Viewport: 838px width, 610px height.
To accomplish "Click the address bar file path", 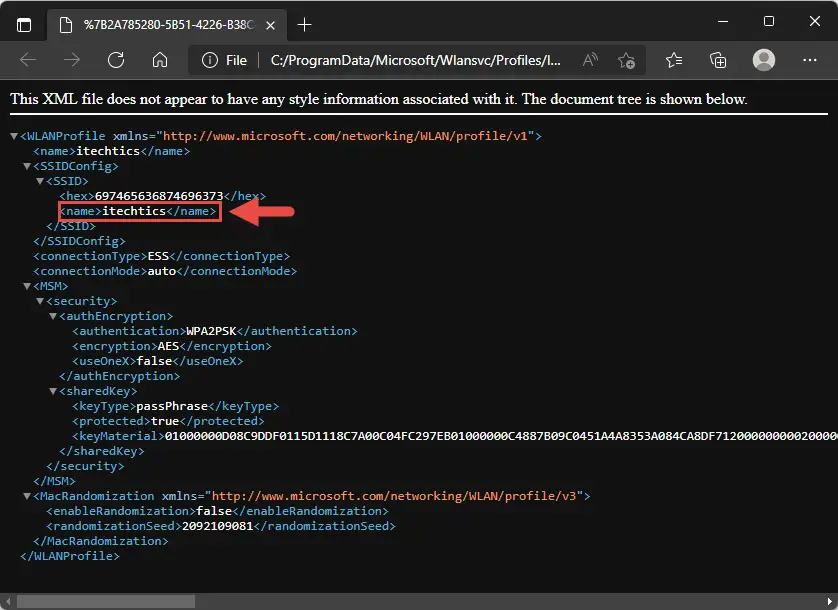I will coord(415,60).
